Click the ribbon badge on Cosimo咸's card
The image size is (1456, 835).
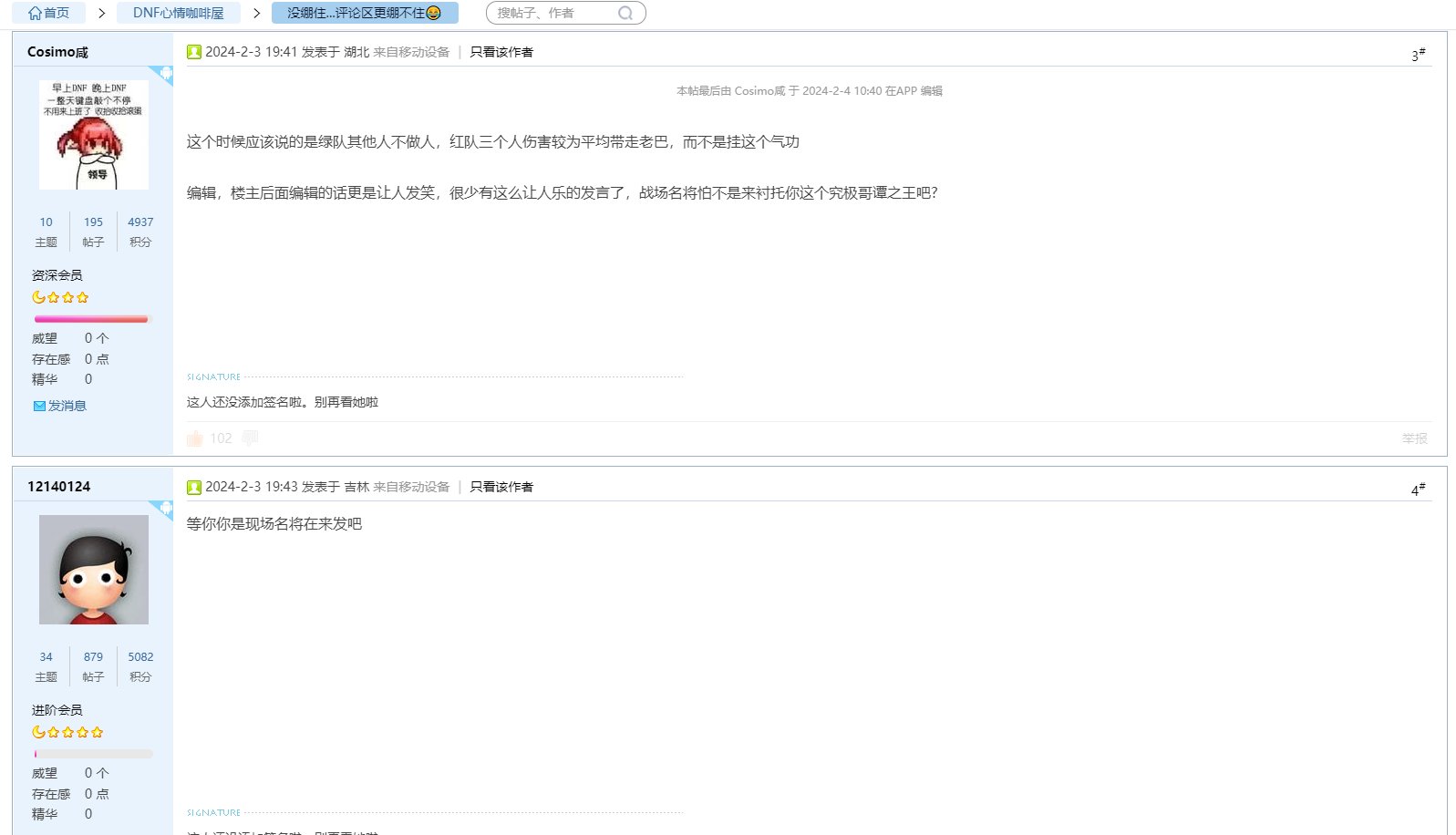[x=161, y=76]
